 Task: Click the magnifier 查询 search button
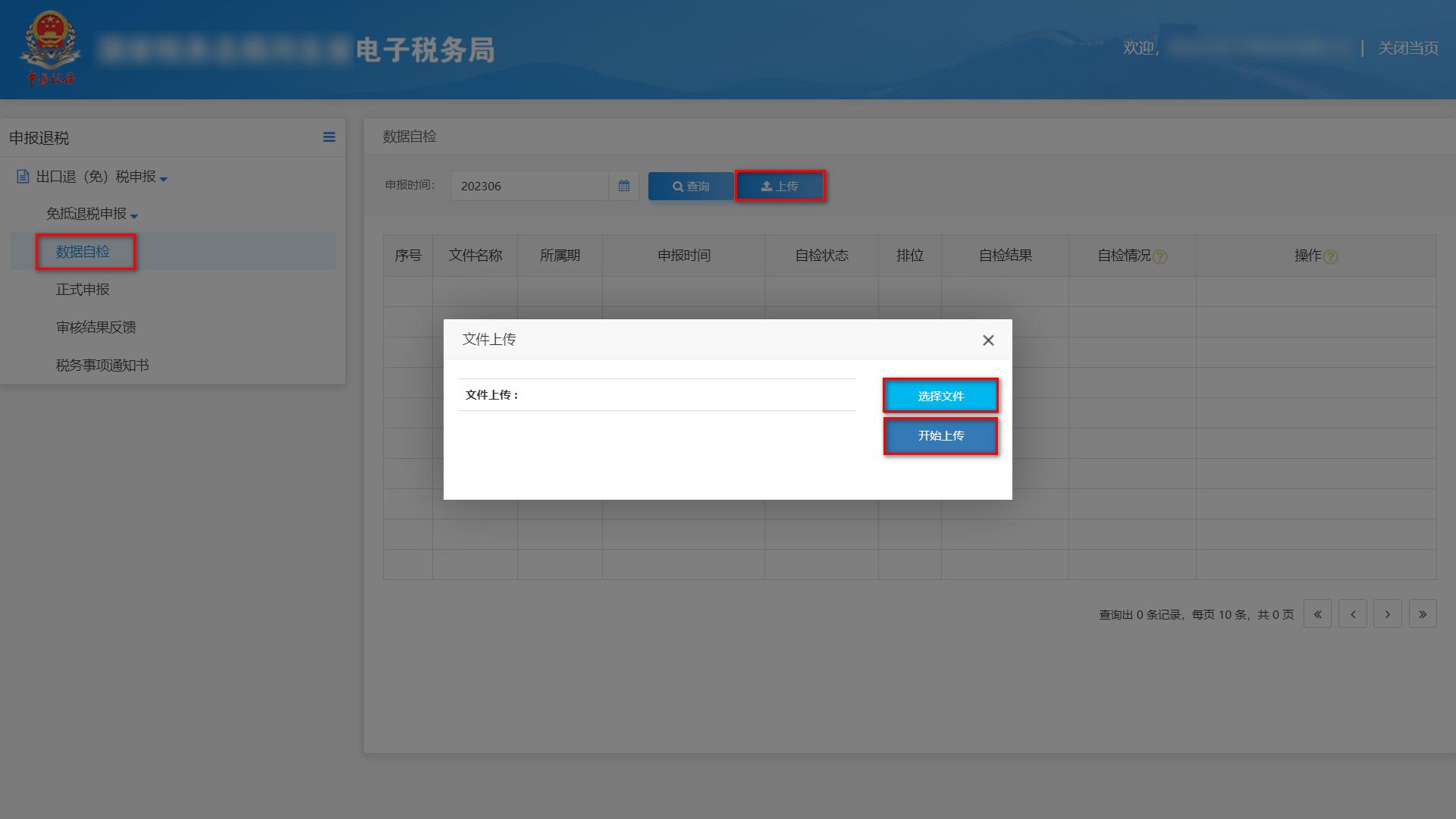tap(690, 186)
